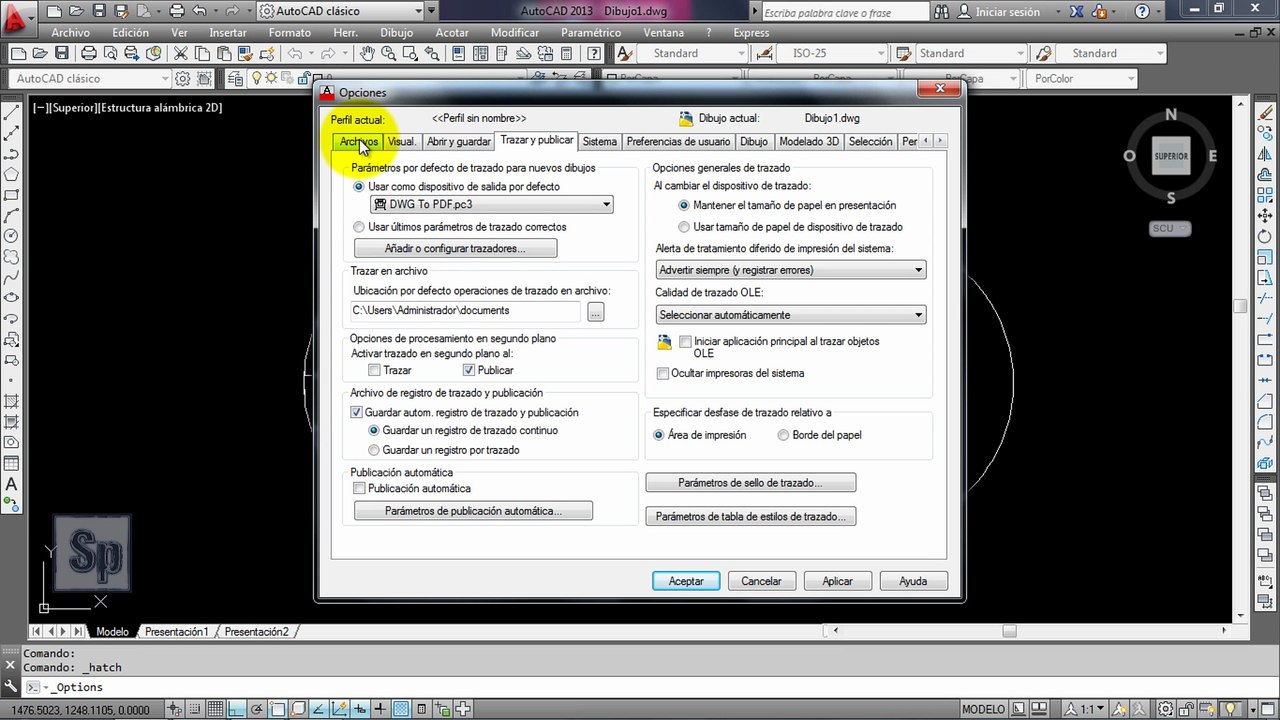Click Undo arrow in Quick Access toolbar
The image size is (1280, 720).
pyautogui.click(x=199, y=12)
